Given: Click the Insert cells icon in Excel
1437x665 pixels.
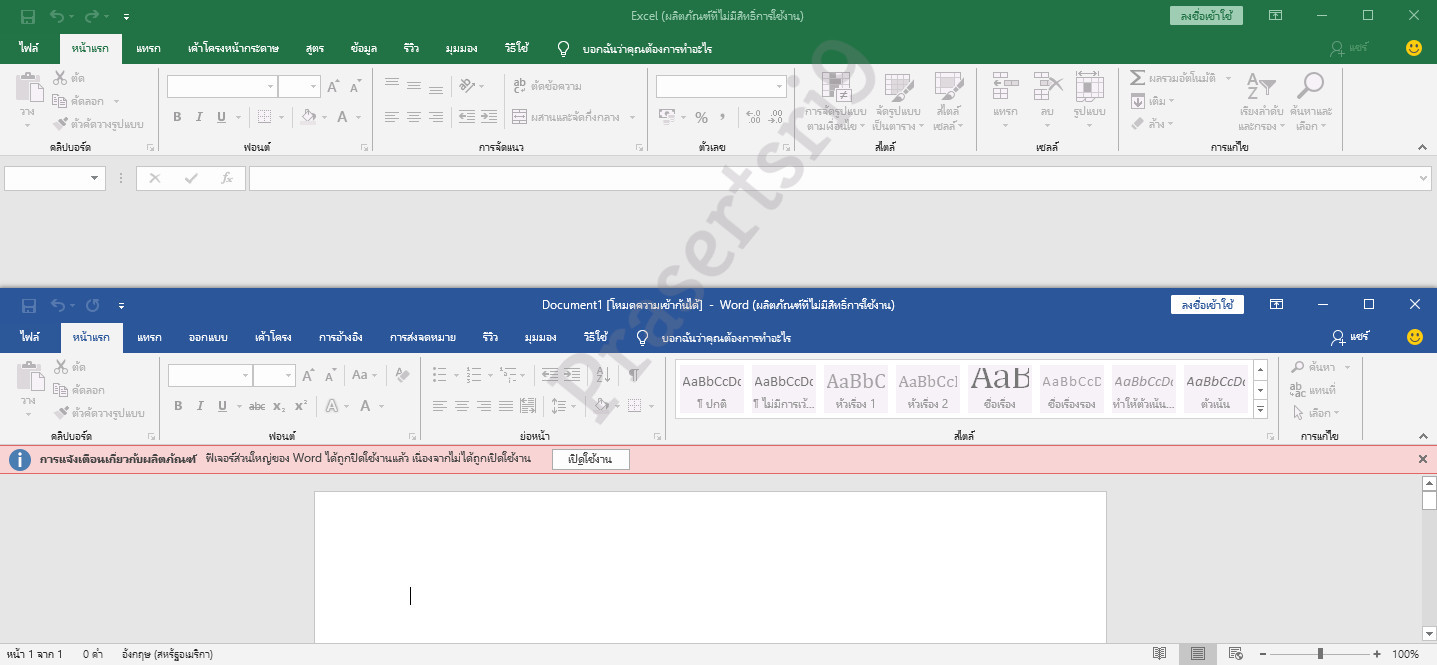Looking at the screenshot, I should [x=1005, y=86].
